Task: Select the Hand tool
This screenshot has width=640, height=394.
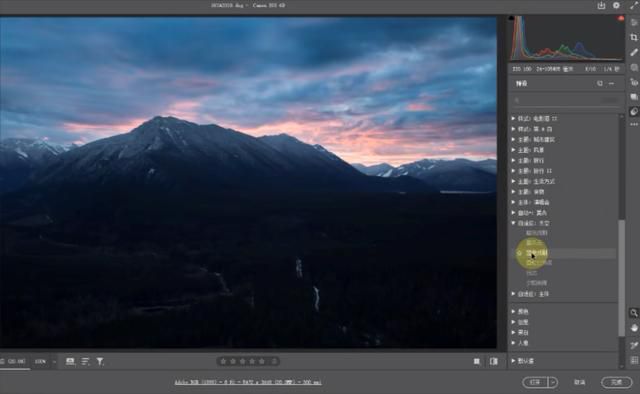Action: 633,328
